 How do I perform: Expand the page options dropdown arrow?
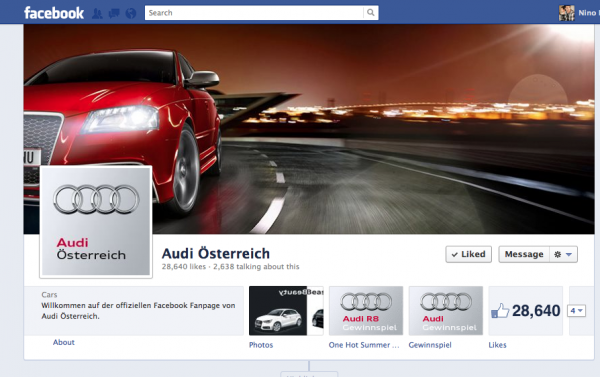click(x=569, y=255)
